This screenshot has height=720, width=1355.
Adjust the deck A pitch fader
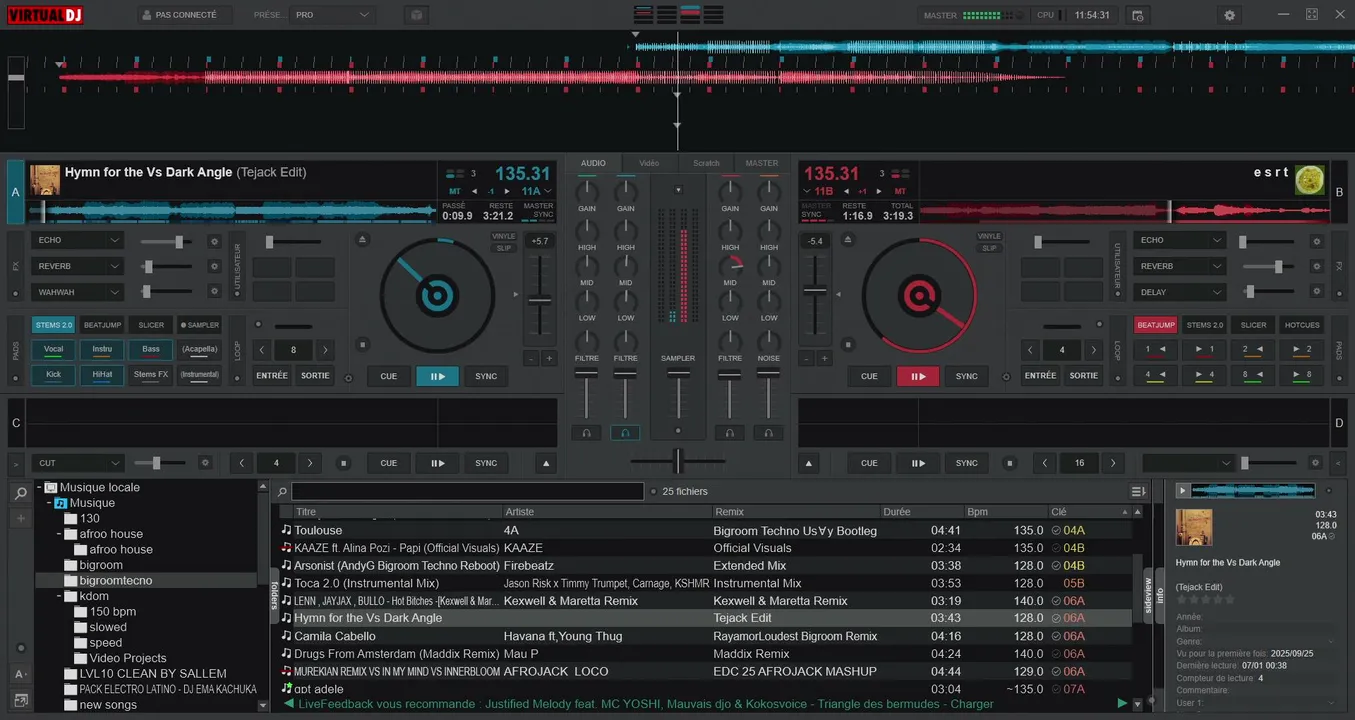click(x=540, y=300)
